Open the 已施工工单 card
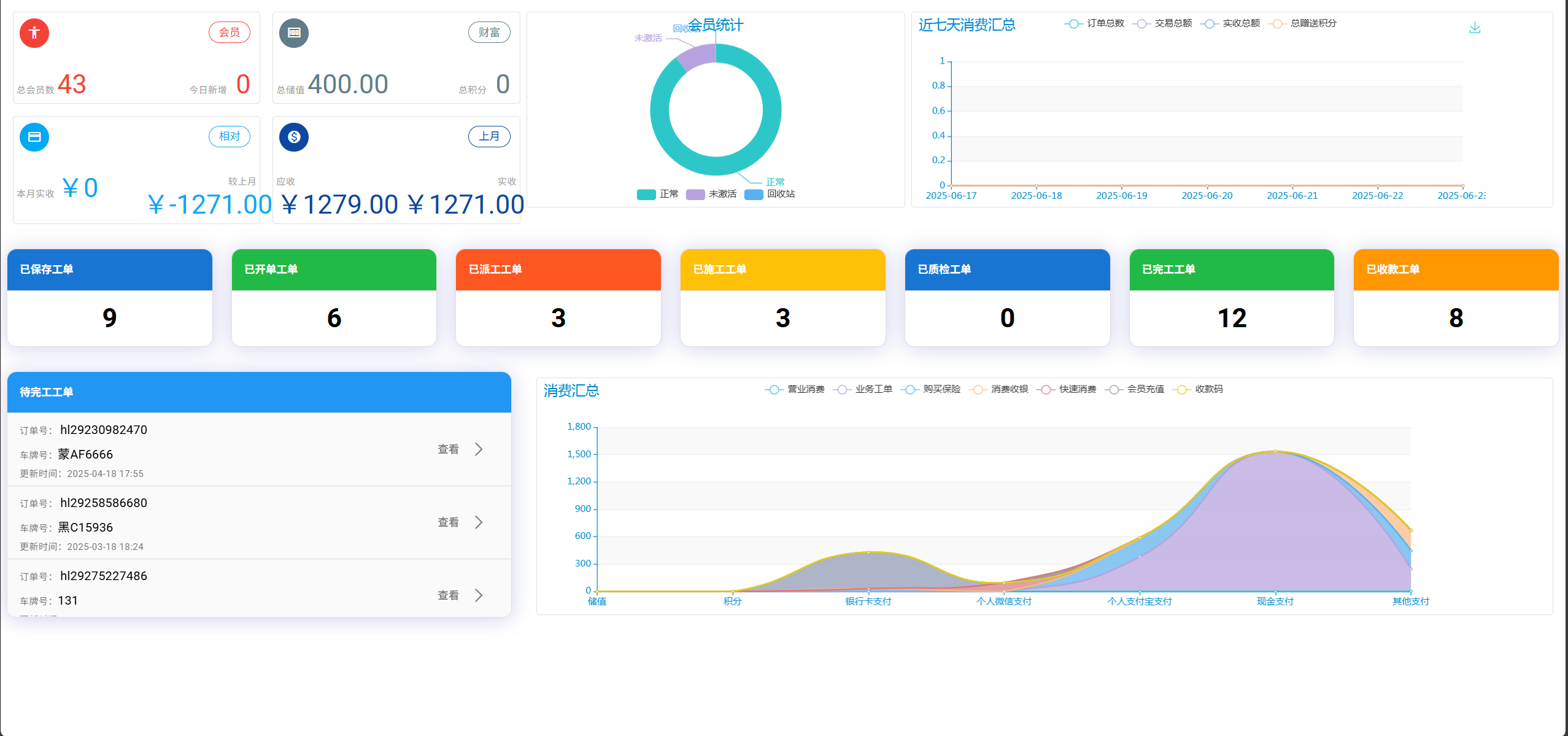The image size is (1568, 736). coord(783,298)
